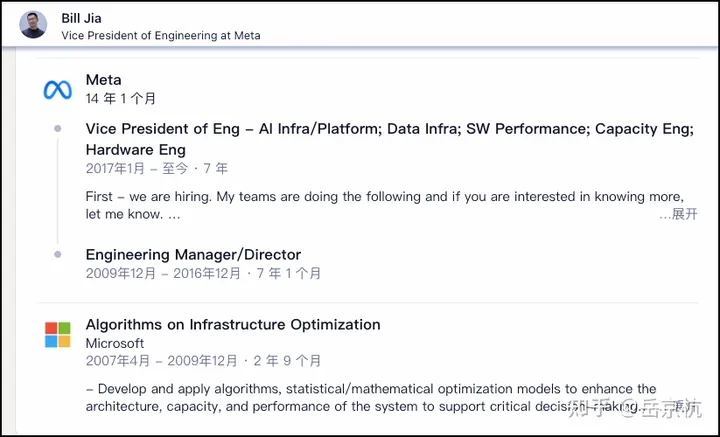Click the '2017年1月 – 至今 · 7 年' date range

point(157,168)
